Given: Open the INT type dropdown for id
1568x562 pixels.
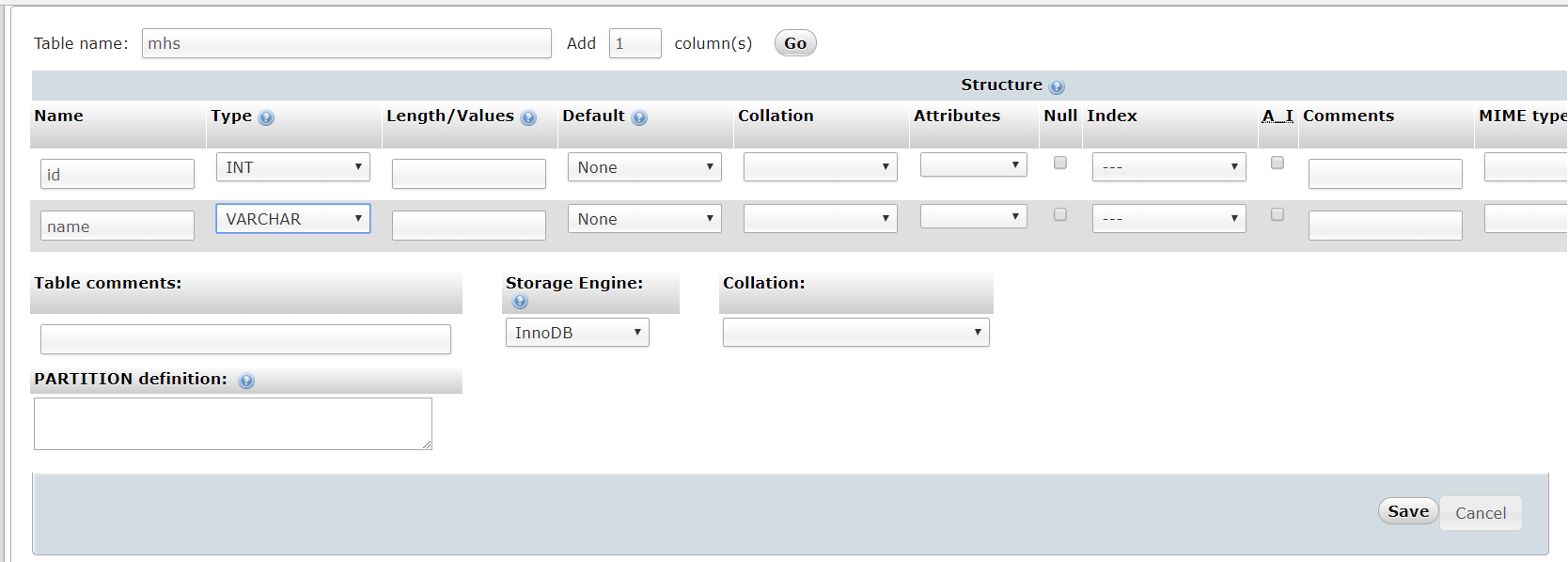Looking at the screenshot, I should click(293, 166).
